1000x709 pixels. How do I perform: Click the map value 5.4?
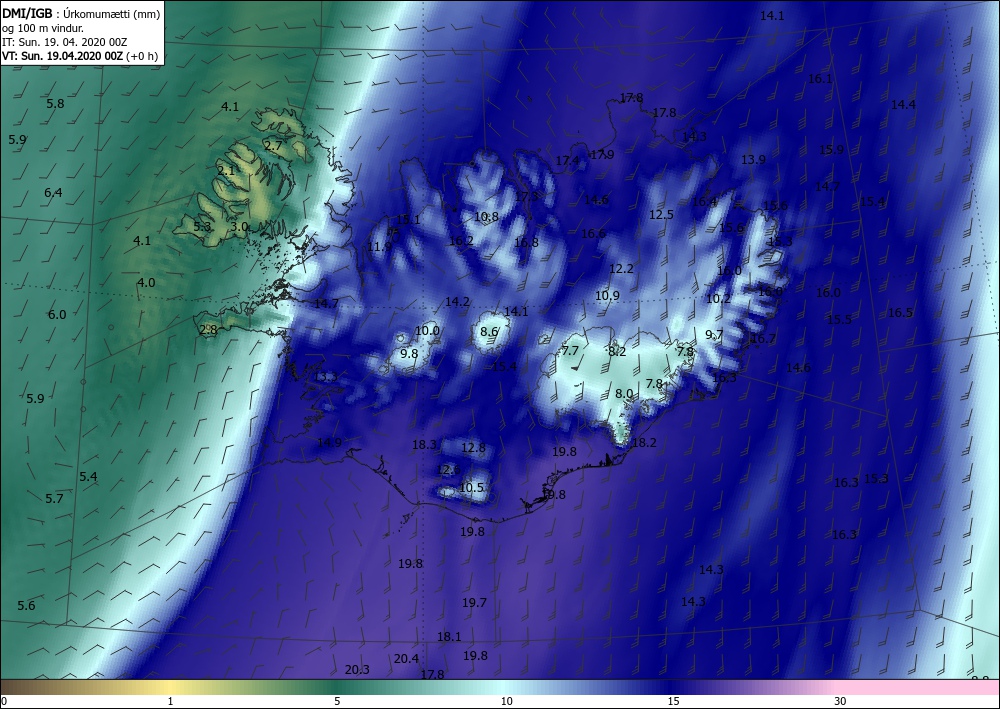point(88,476)
